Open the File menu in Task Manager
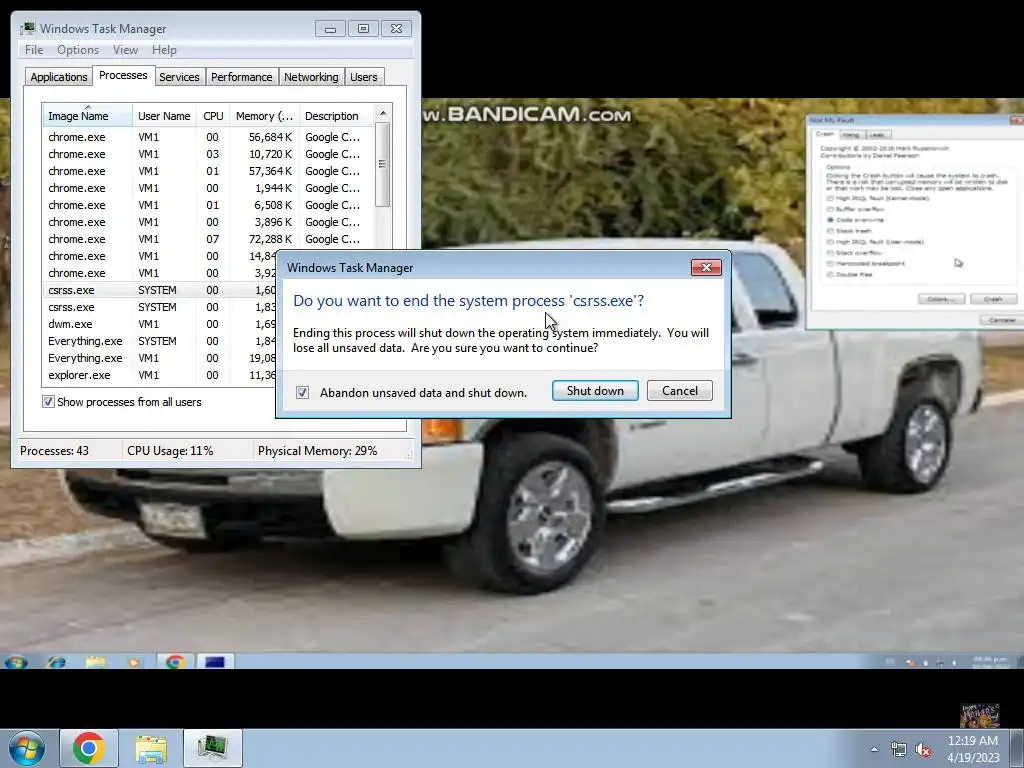This screenshot has height=768, width=1024. coord(34,50)
